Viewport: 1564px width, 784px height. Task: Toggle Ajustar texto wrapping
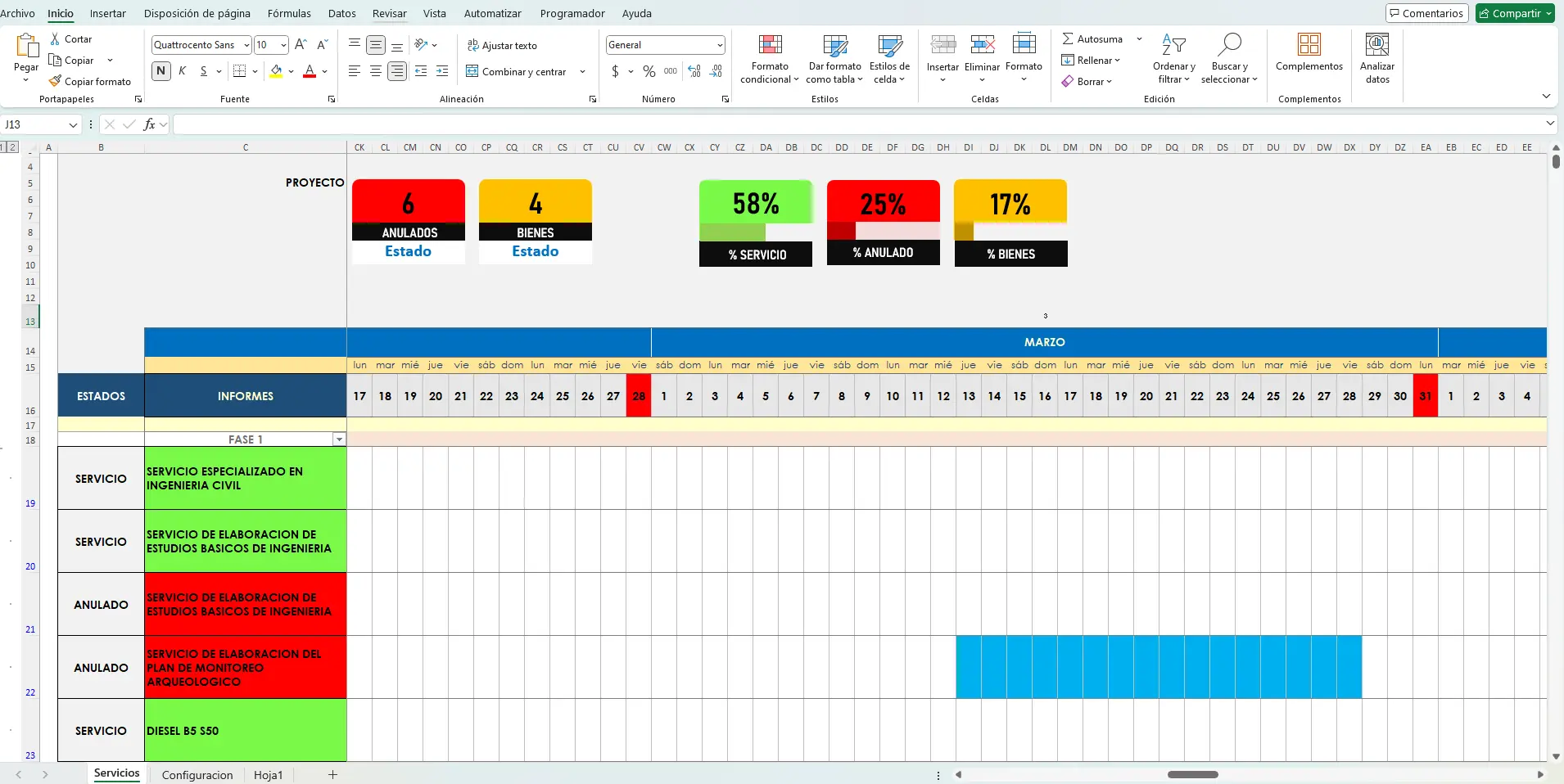point(502,46)
